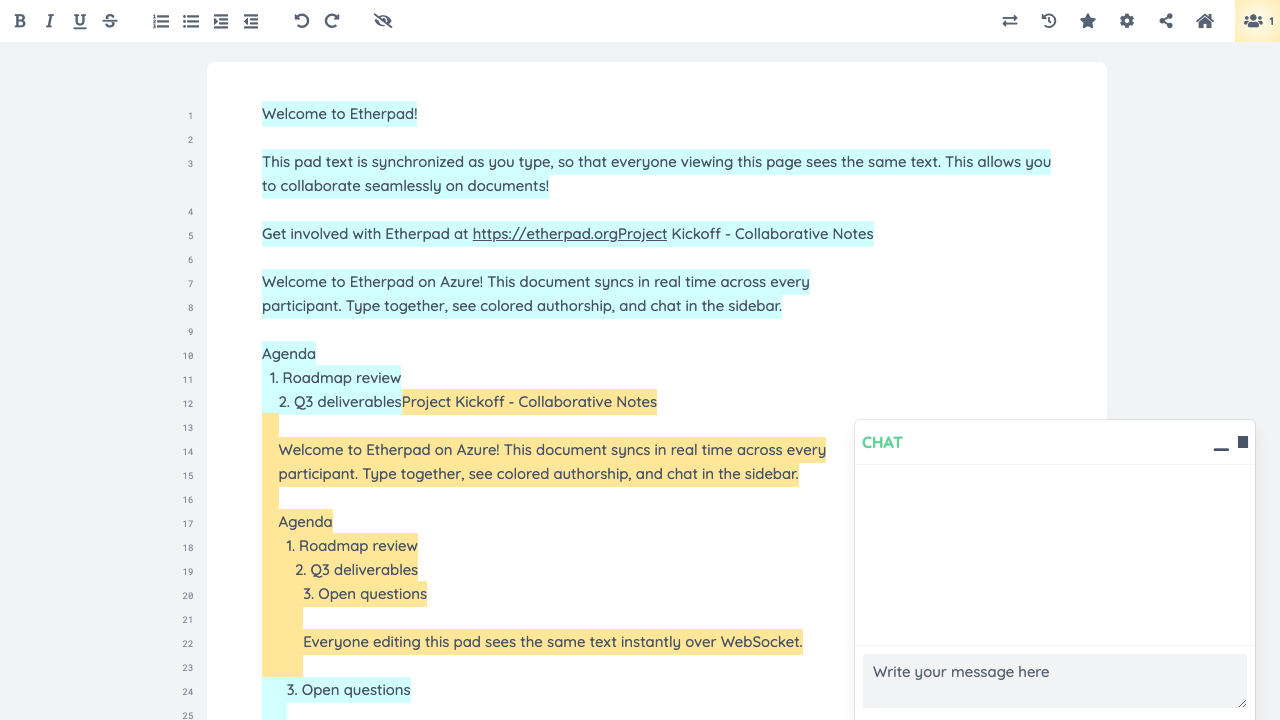The image size is (1280, 720).
Task: Insert an unordered bullet list
Action: pos(191,21)
